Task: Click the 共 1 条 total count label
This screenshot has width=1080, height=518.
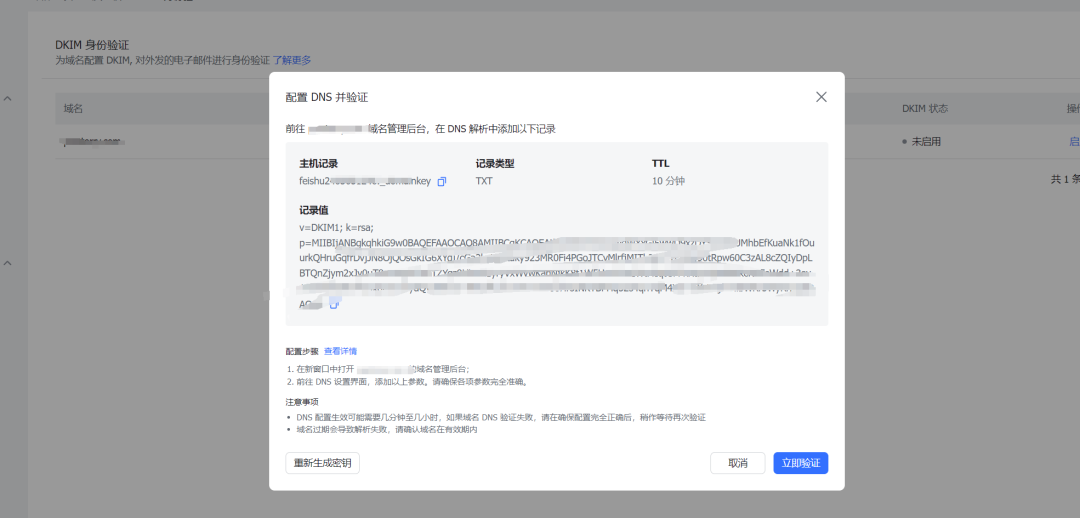Action: click(1063, 179)
